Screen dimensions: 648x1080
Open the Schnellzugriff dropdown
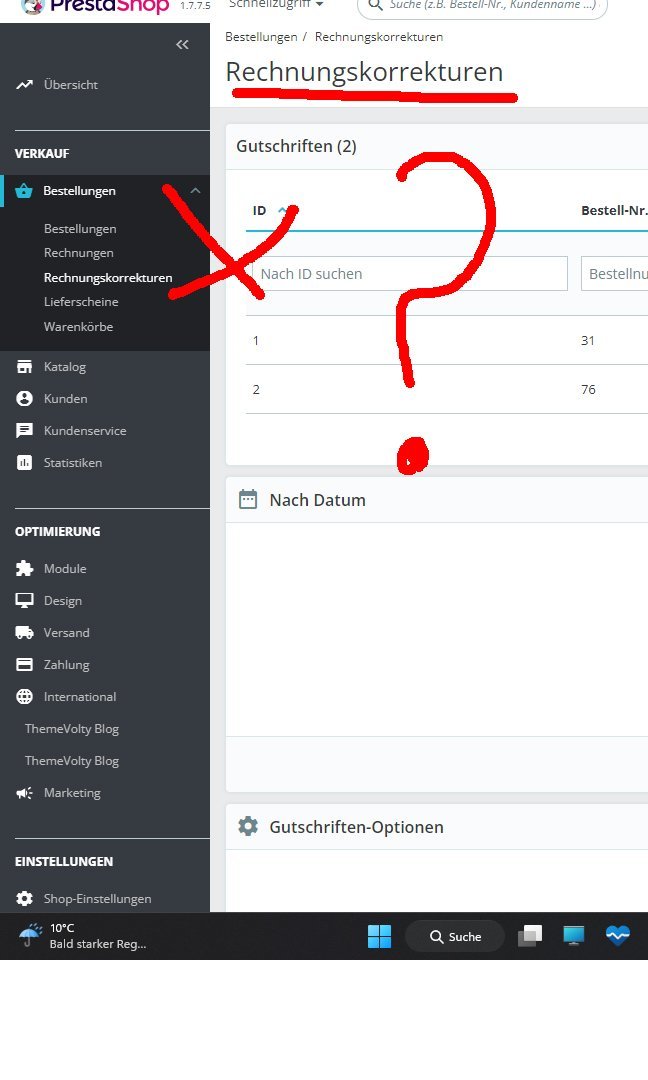pyautogui.click(x=275, y=5)
